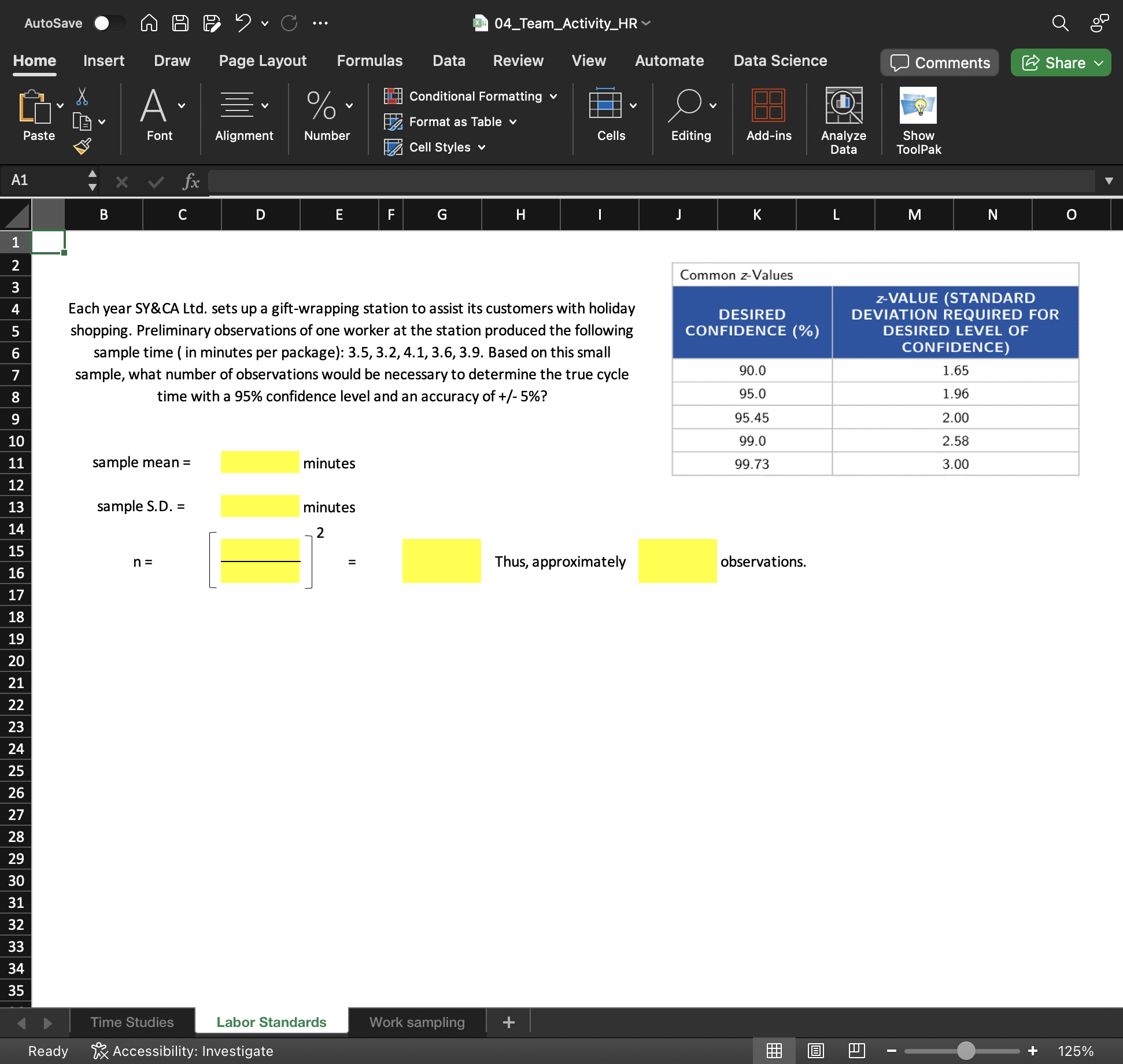Open the Data ribbon tab
Image resolution: width=1123 pixels, height=1064 pixels.
[449, 61]
